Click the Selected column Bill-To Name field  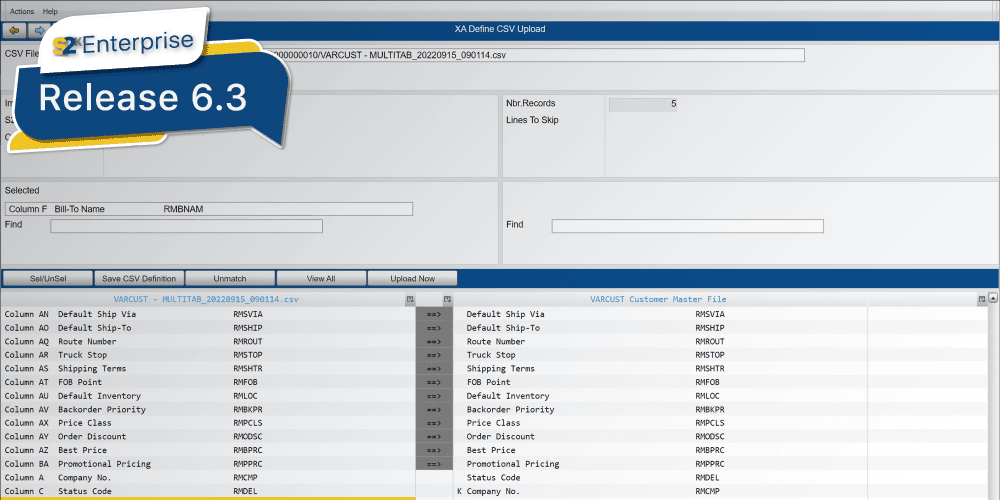tap(209, 209)
